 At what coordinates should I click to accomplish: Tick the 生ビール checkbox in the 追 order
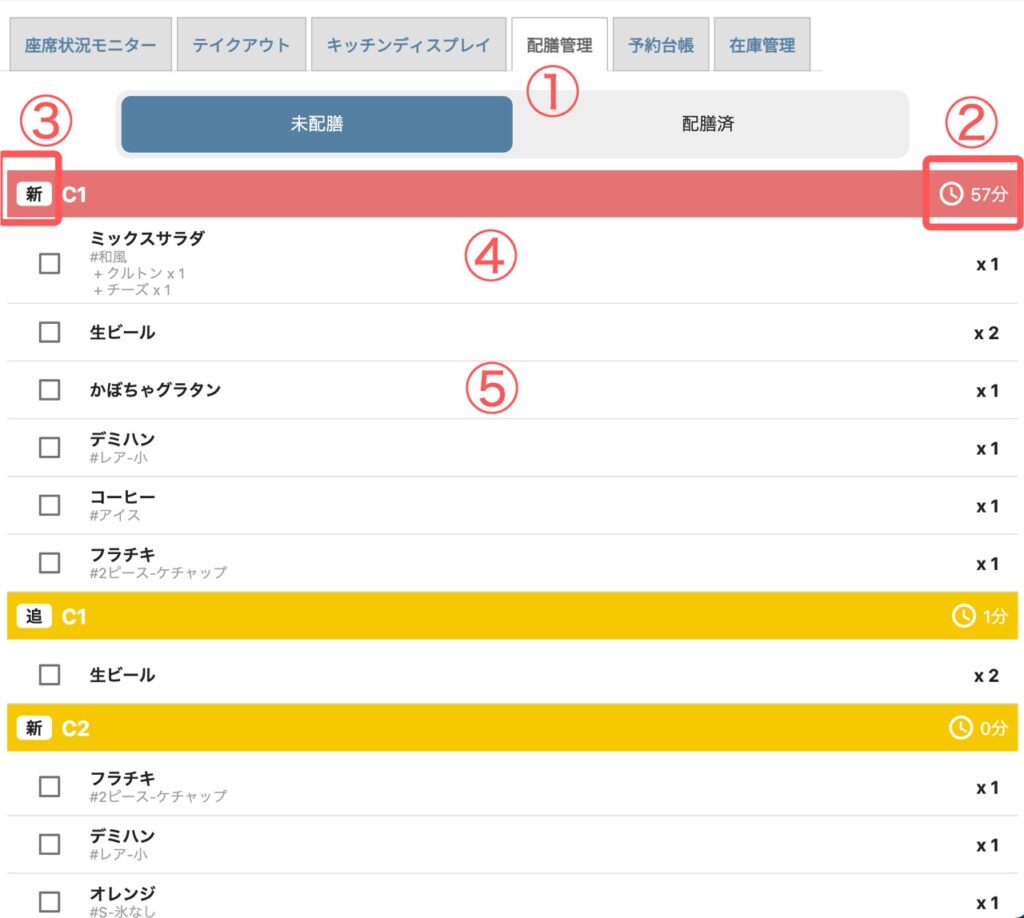[49, 675]
